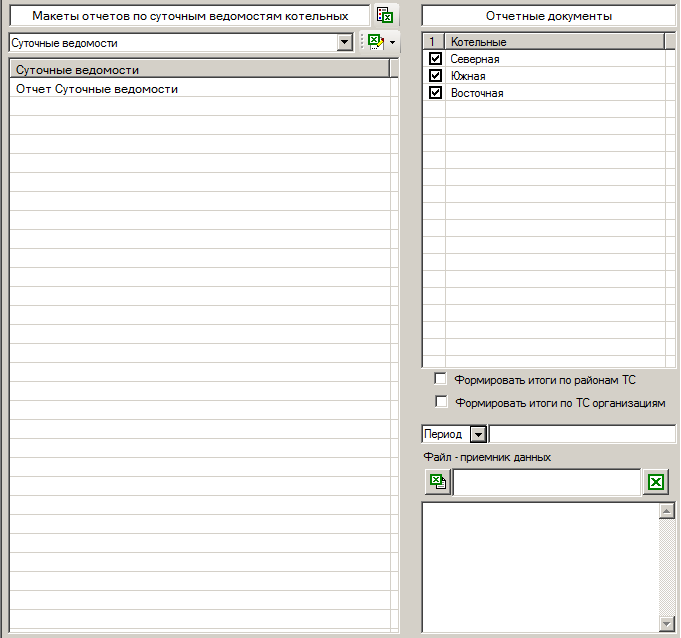Click the Файл-приемник данных path field
681x638 pixels.
click(546, 482)
